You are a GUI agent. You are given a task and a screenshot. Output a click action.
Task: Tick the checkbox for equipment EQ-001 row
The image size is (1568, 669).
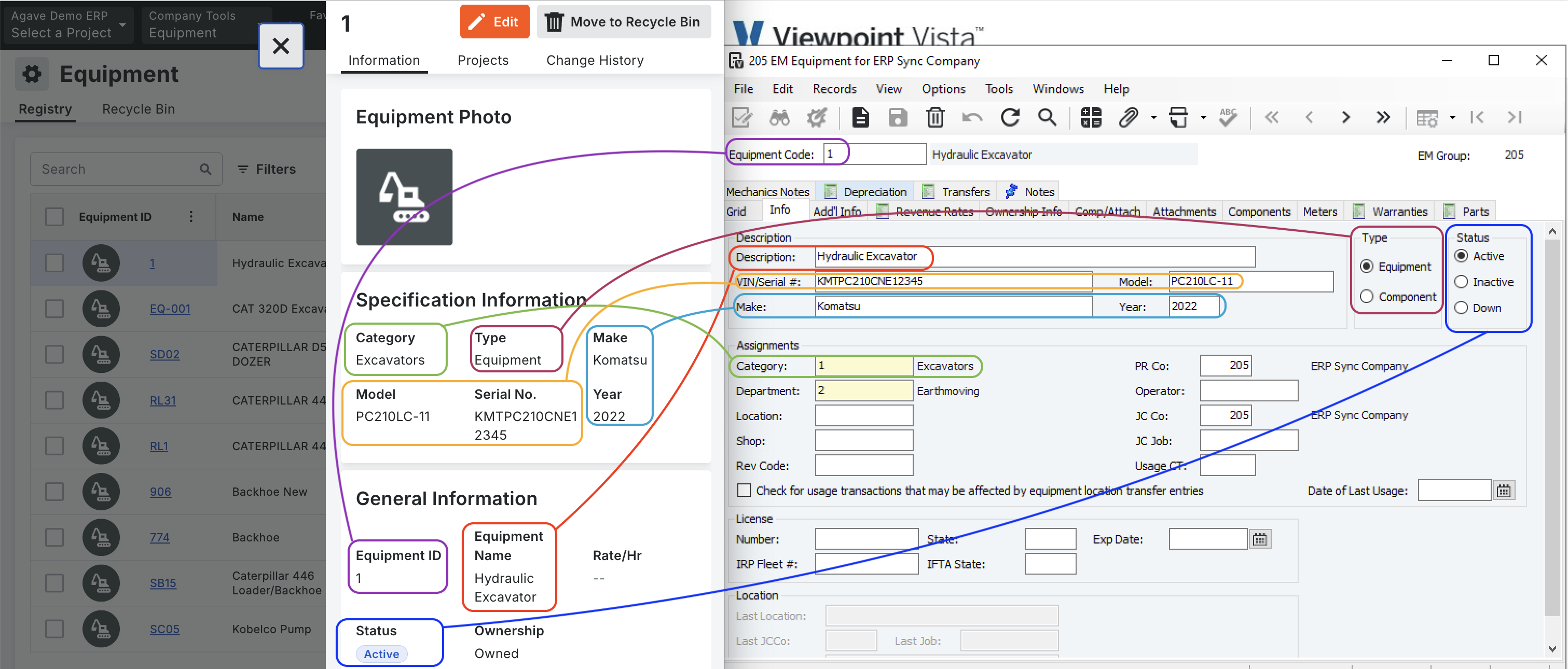[54, 309]
